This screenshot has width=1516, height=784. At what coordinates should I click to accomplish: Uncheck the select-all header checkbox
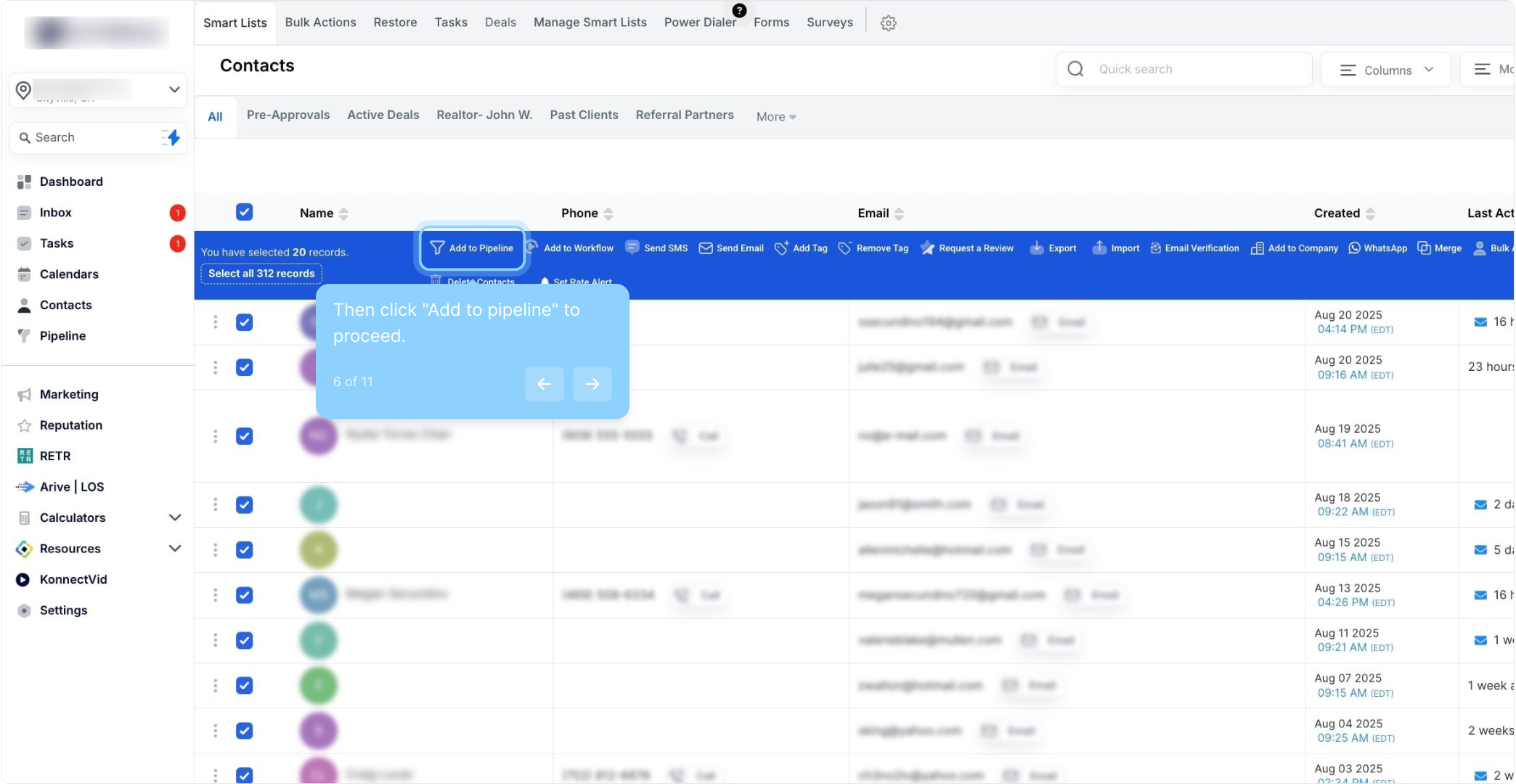244,212
